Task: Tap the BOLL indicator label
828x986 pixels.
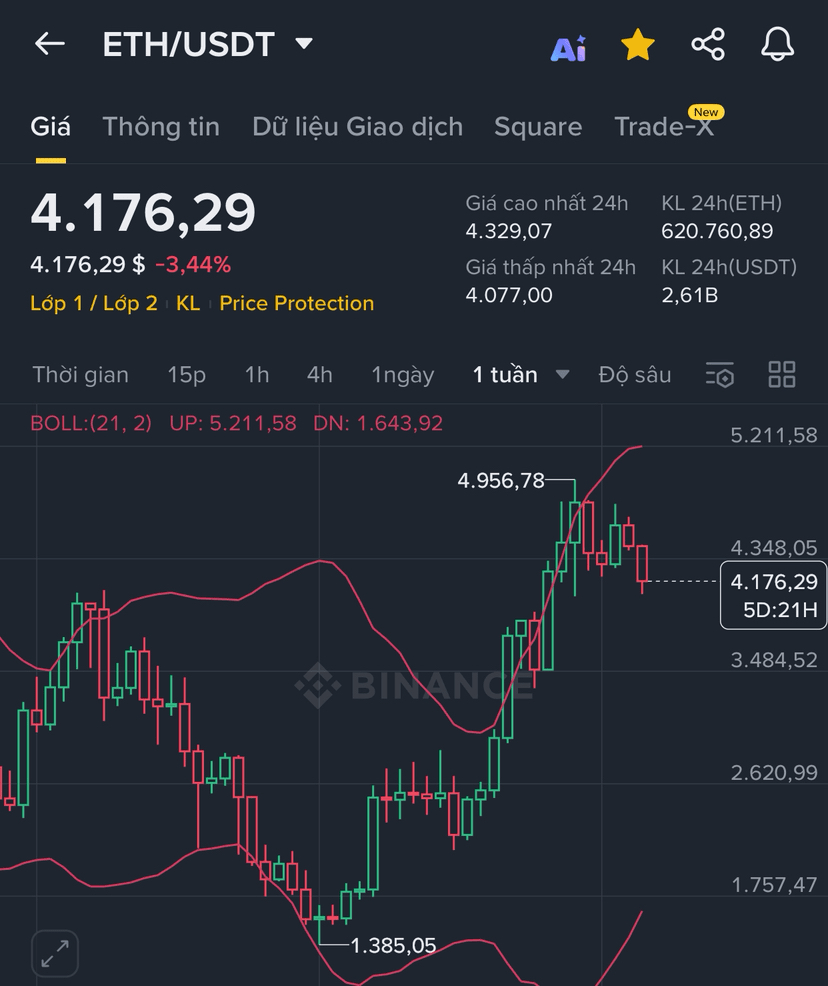Action: point(91,423)
